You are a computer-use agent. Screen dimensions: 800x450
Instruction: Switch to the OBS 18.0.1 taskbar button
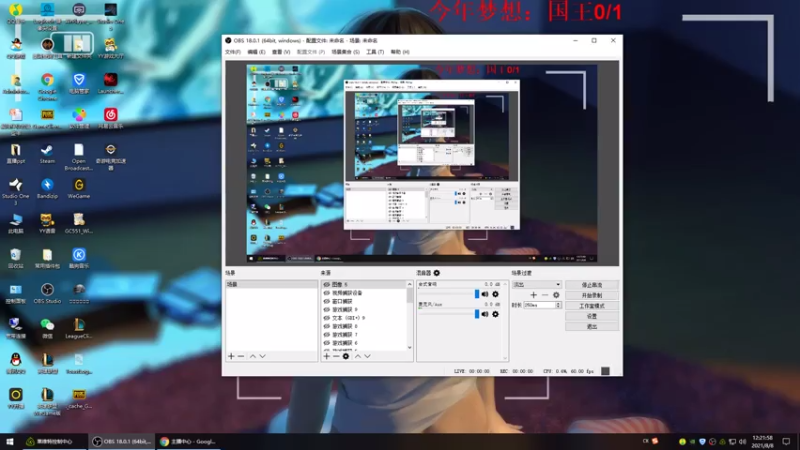click(x=122, y=441)
